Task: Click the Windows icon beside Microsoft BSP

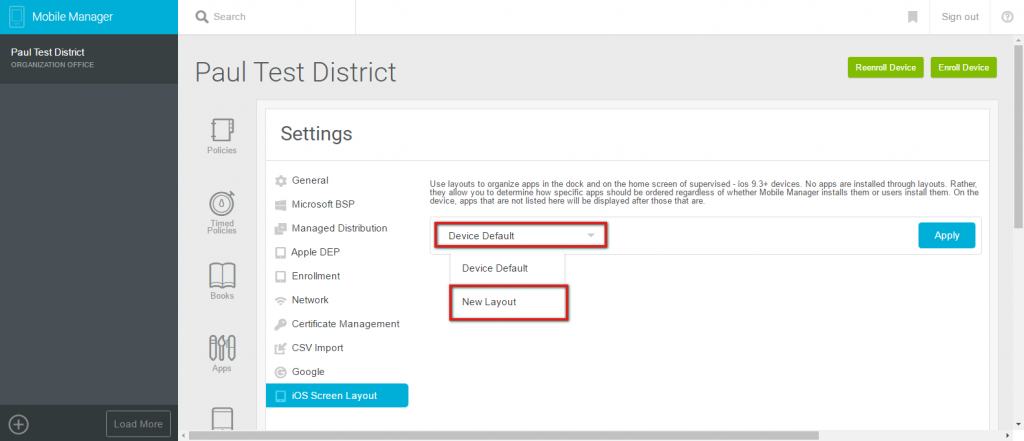Action: tap(281, 204)
